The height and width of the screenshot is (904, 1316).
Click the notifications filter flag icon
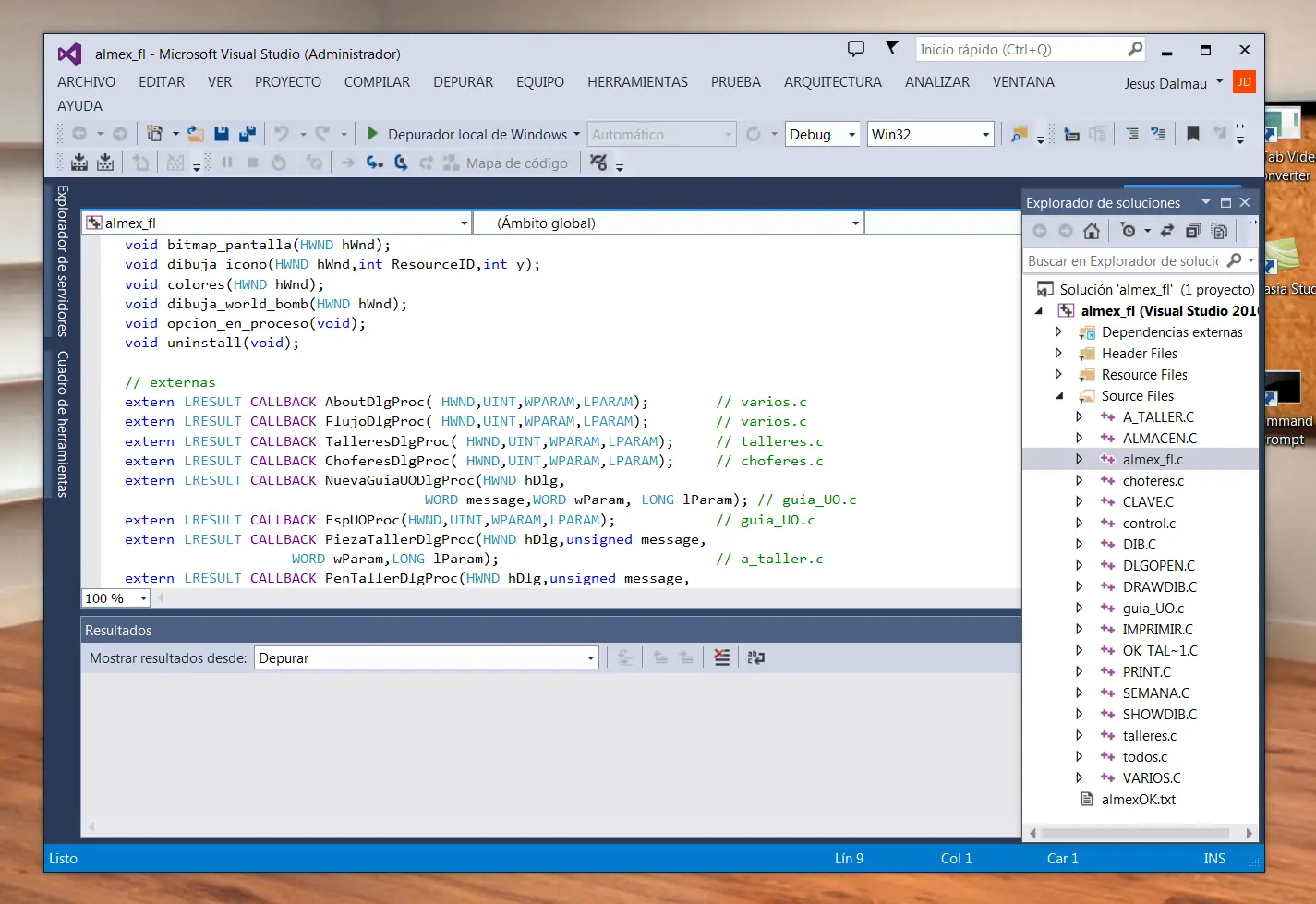point(892,48)
